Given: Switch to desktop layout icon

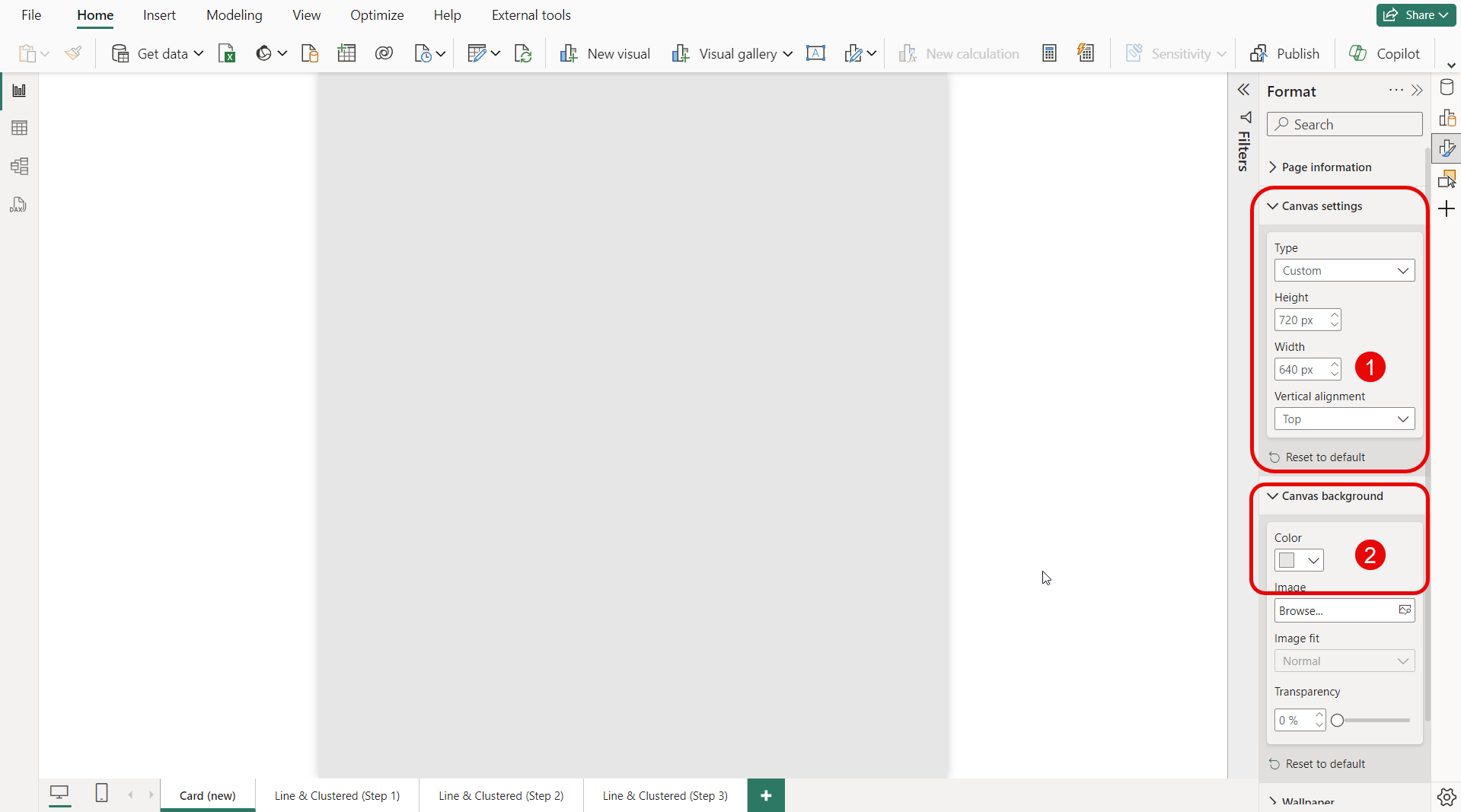Looking at the screenshot, I should pos(59,794).
